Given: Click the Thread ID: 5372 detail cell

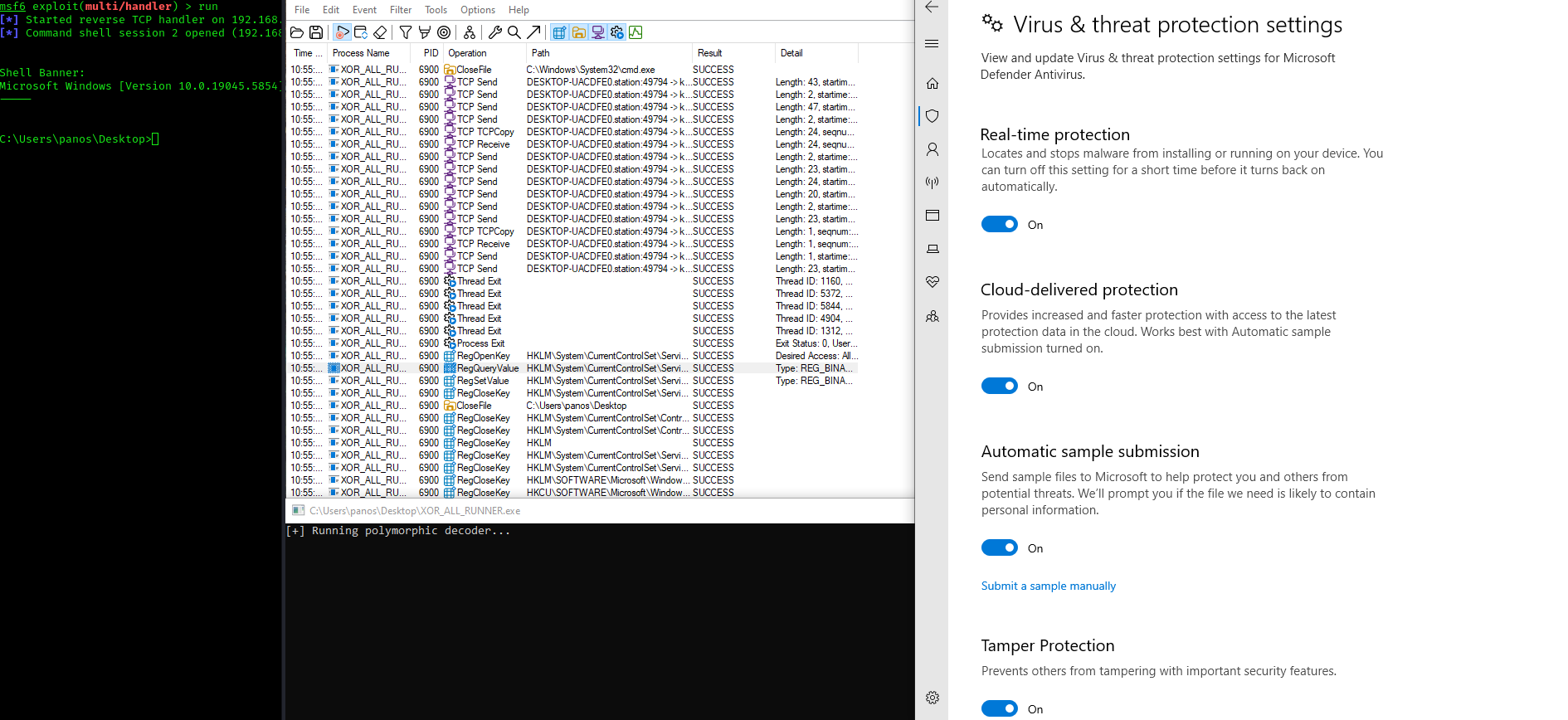Looking at the screenshot, I should [814, 294].
